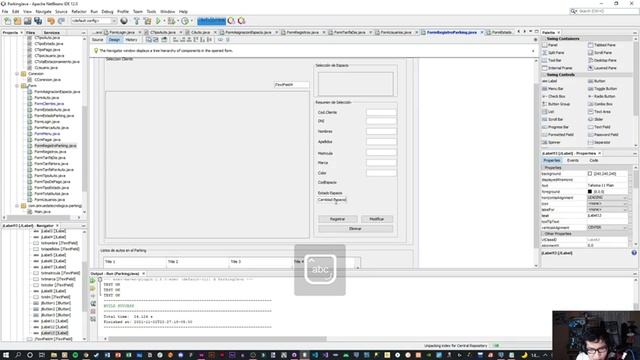
Task: Click the Registrar button on form
Action: (x=338, y=219)
